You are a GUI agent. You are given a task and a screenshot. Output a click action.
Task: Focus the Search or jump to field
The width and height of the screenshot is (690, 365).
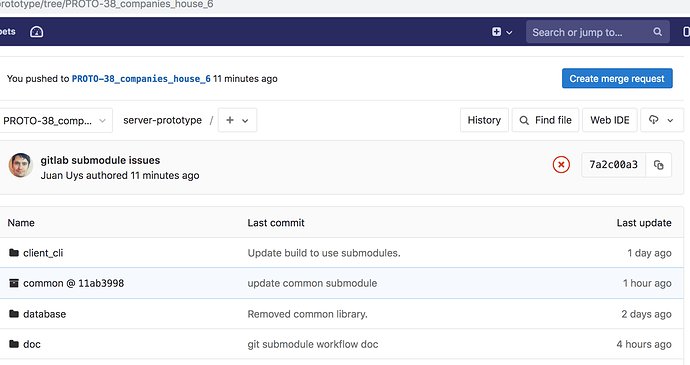pos(598,32)
